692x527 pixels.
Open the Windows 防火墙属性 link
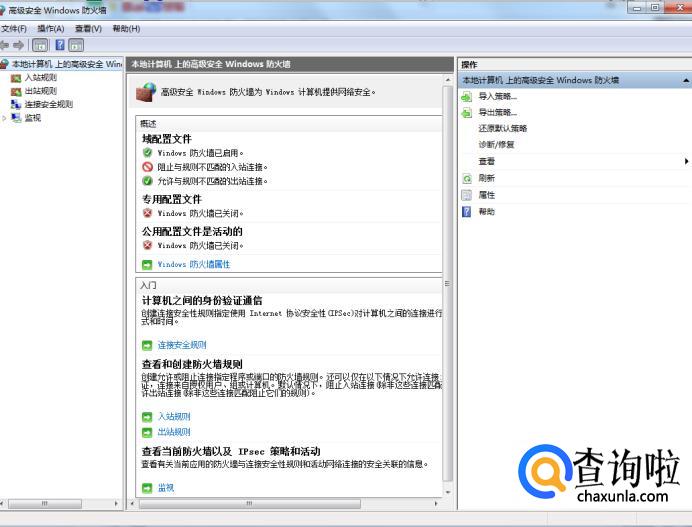click(194, 264)
